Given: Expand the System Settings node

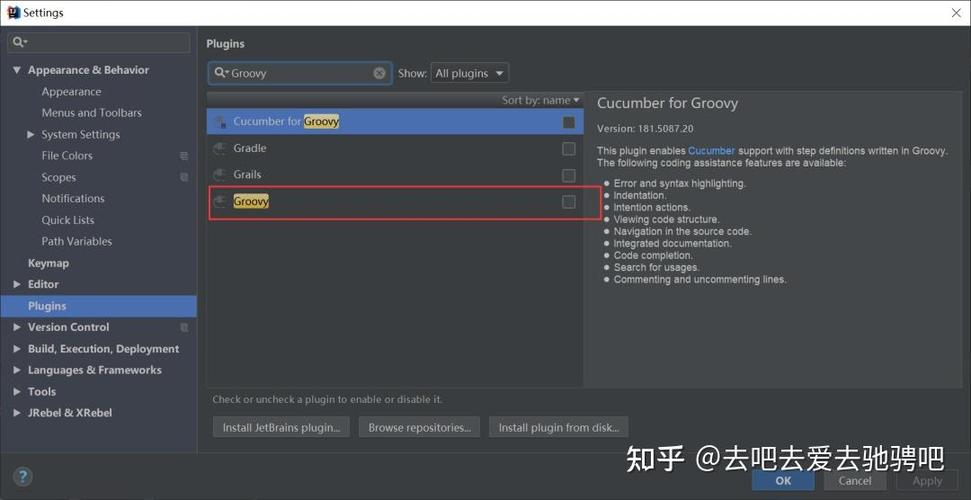Looking at the screenshot, I should 31,134.
